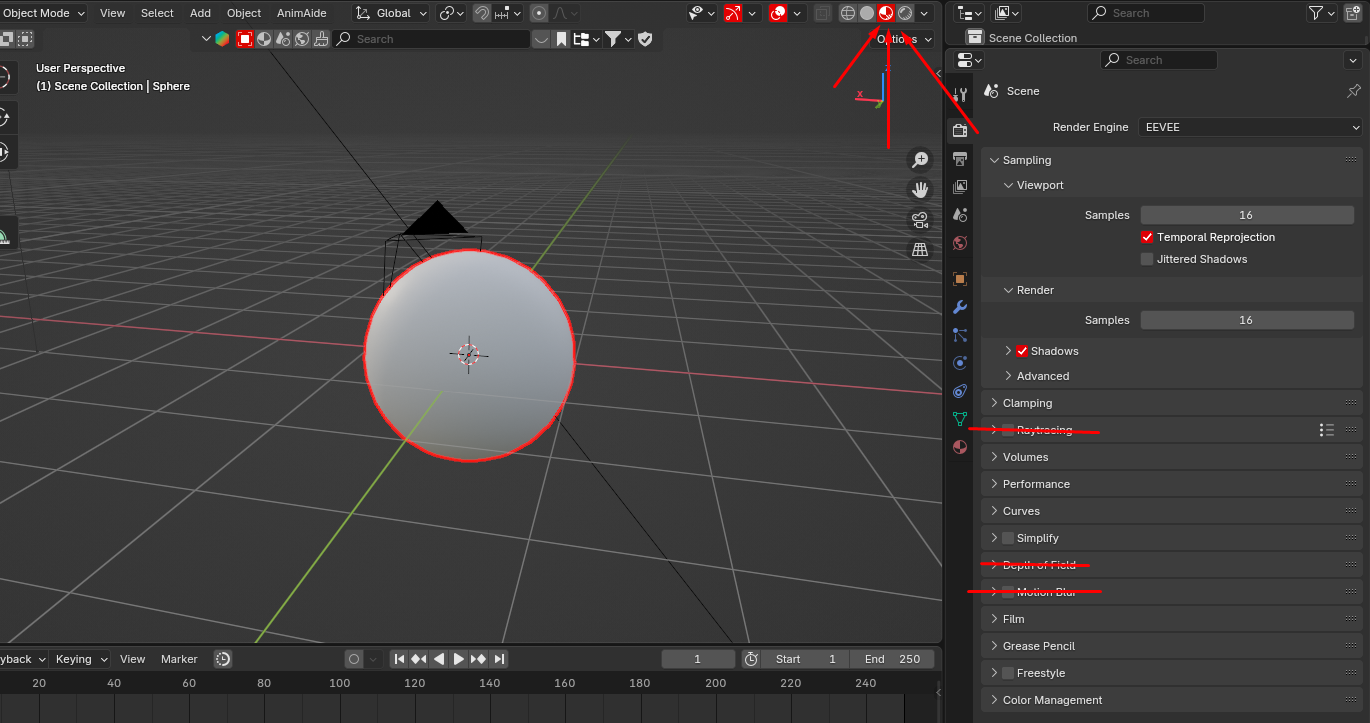The height and width of the screenshot is (723, 1370).
Task: Toggle the Shadows checkbox
Action: [x=1022, y=351]
